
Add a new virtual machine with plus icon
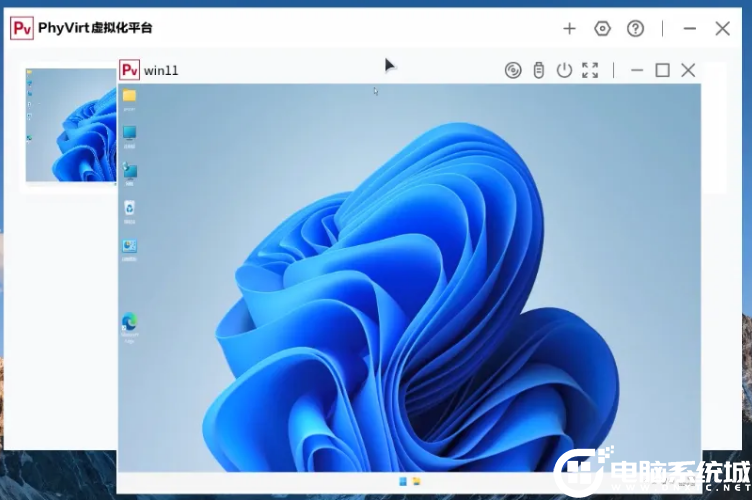pos(569,29)
